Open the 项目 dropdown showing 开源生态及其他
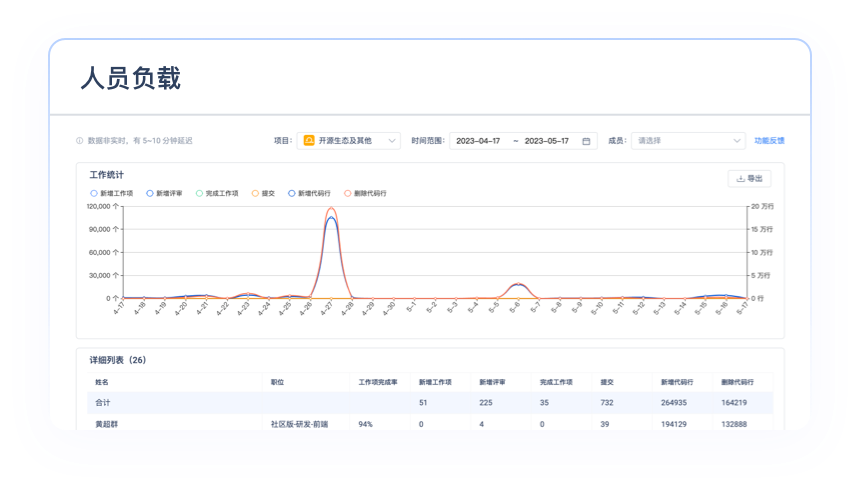Viewport: 860px width, 490px height. [349, 141]
